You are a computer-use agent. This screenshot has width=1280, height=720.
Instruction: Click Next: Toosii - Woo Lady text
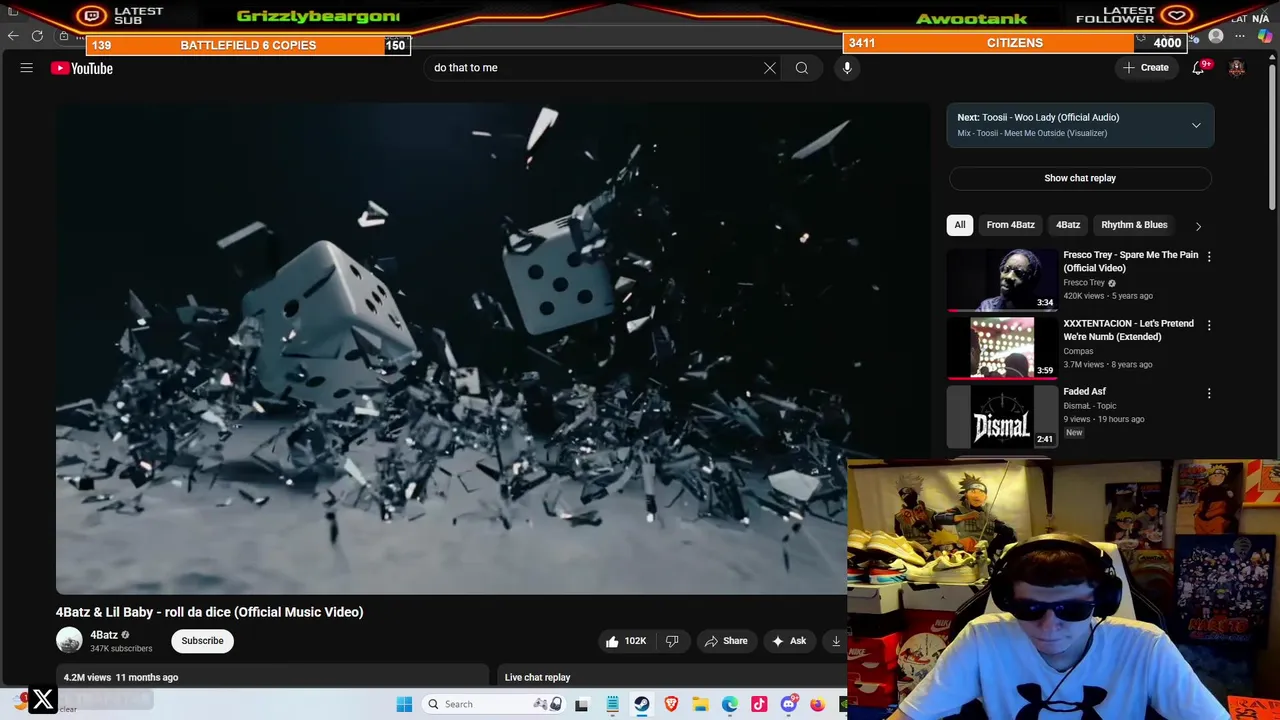click(1038, 118)
